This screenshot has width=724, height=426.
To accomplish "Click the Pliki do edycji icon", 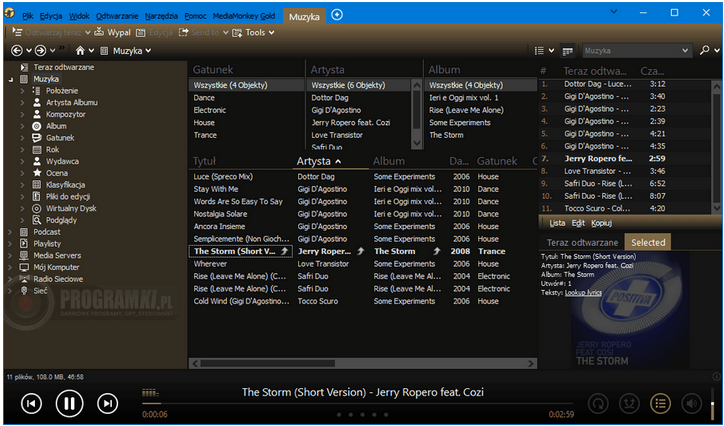I will tap(37, 197).
